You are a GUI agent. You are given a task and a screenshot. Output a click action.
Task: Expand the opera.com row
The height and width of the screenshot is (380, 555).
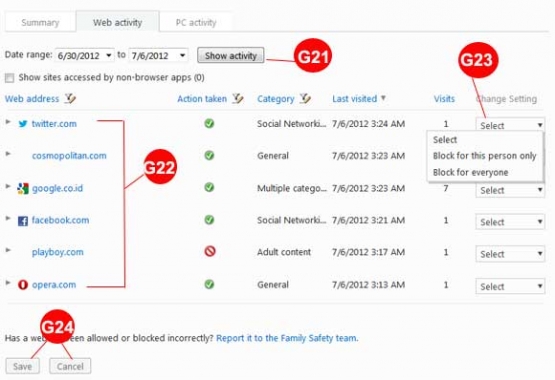click(x=8, y=282)
